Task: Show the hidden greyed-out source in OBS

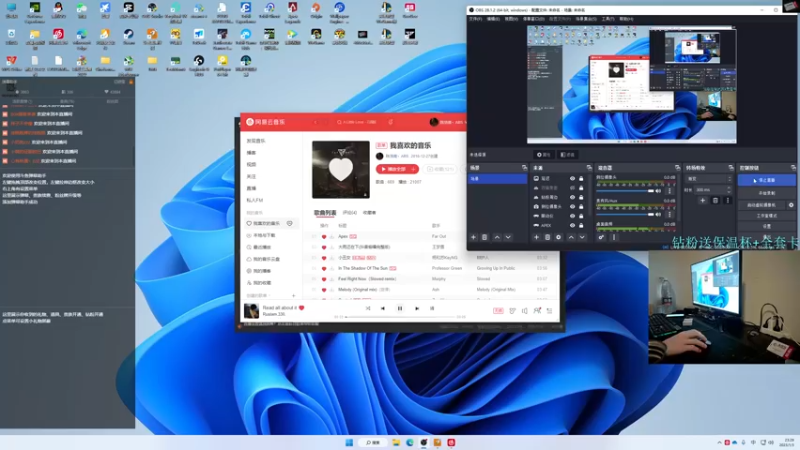Action: [x=572, y=188]
